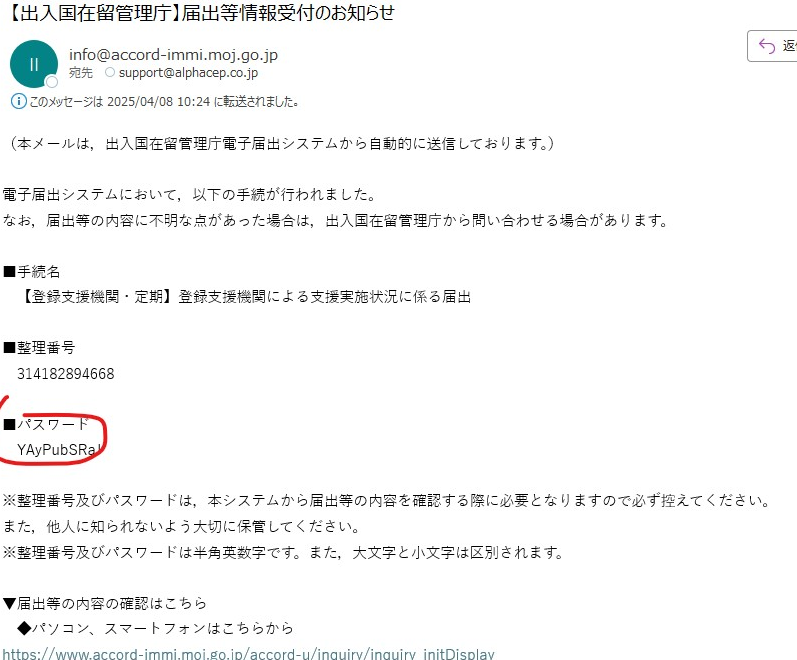
Task: Click the sender's teal avatar circle
Action: coord(34,64)
